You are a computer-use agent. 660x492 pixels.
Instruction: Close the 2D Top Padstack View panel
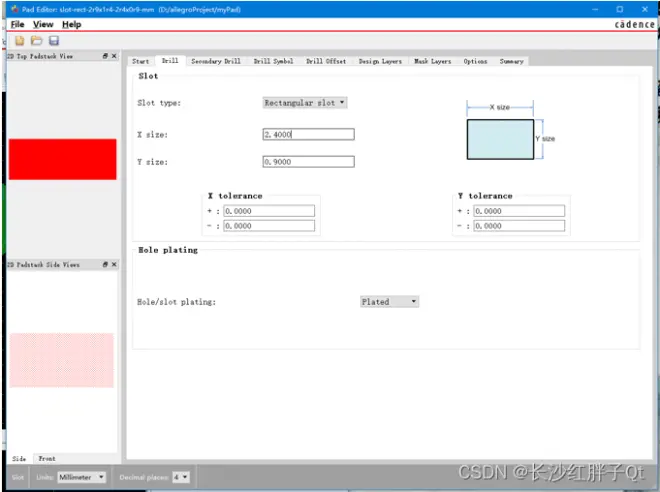114,56
